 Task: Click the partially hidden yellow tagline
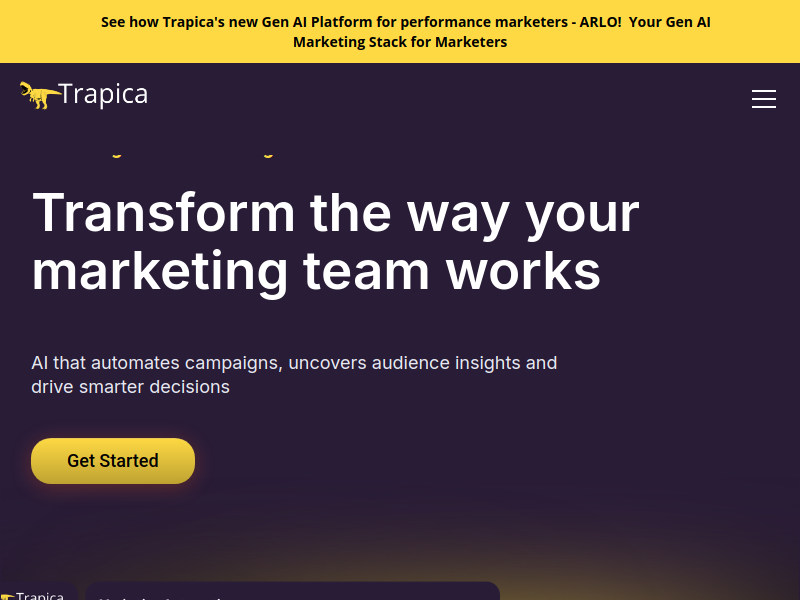150,153
